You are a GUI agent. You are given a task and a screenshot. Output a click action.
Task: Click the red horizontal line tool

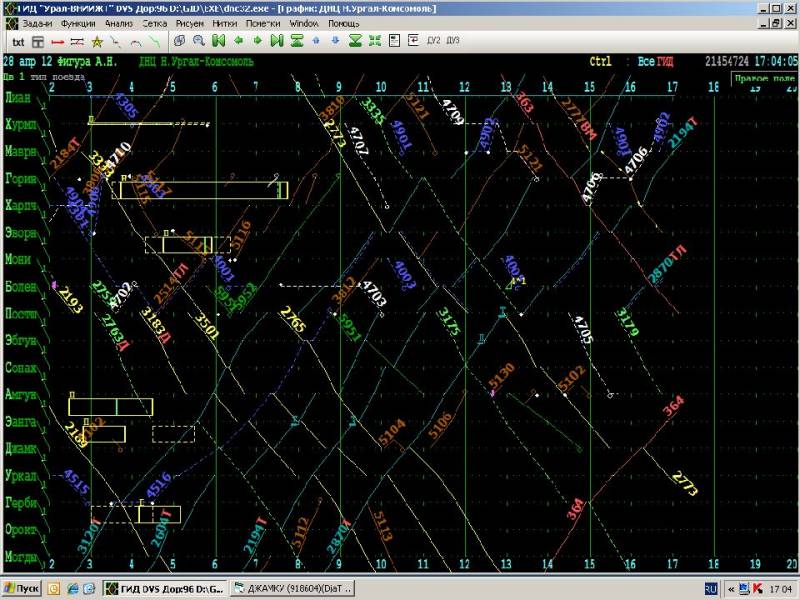point(57,41)
